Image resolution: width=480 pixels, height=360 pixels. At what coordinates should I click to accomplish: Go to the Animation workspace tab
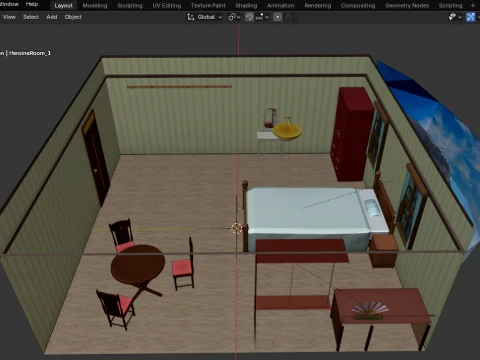click(x=281, y=6)
